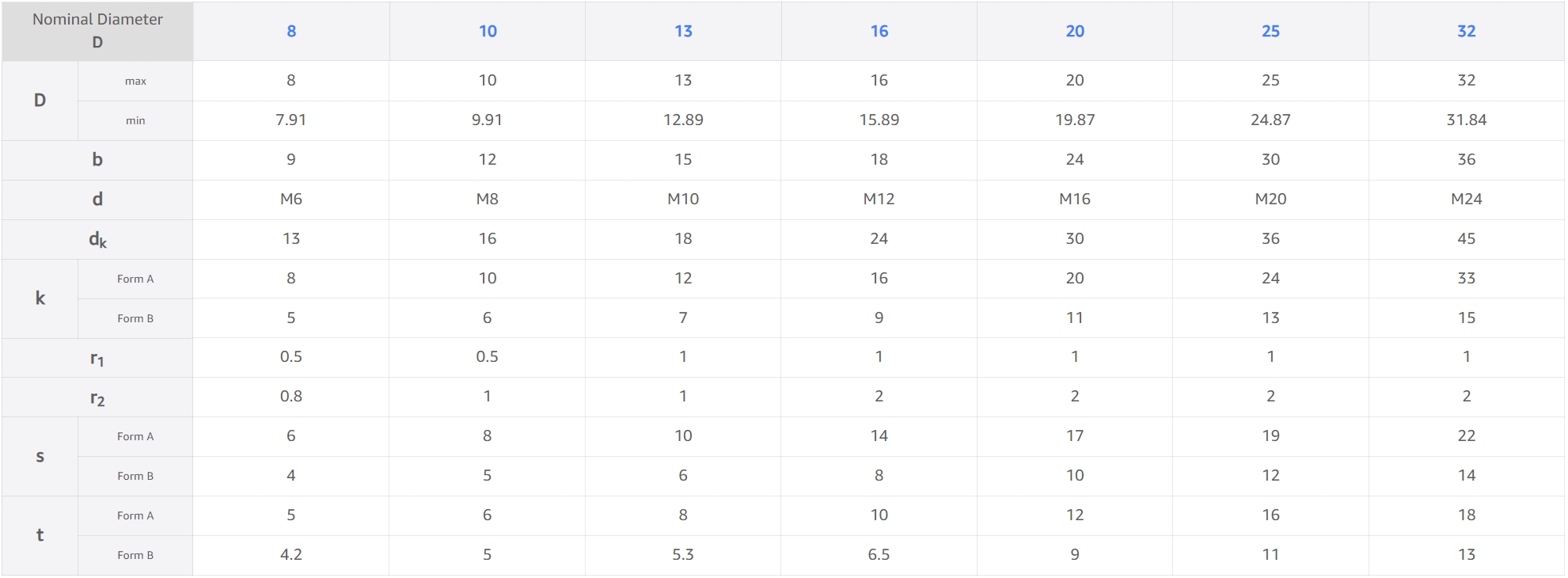Viewport: 1568px width, 578px height.
Task: Click the blue nominal diameter 8 header link
Action: coord(291,31)
